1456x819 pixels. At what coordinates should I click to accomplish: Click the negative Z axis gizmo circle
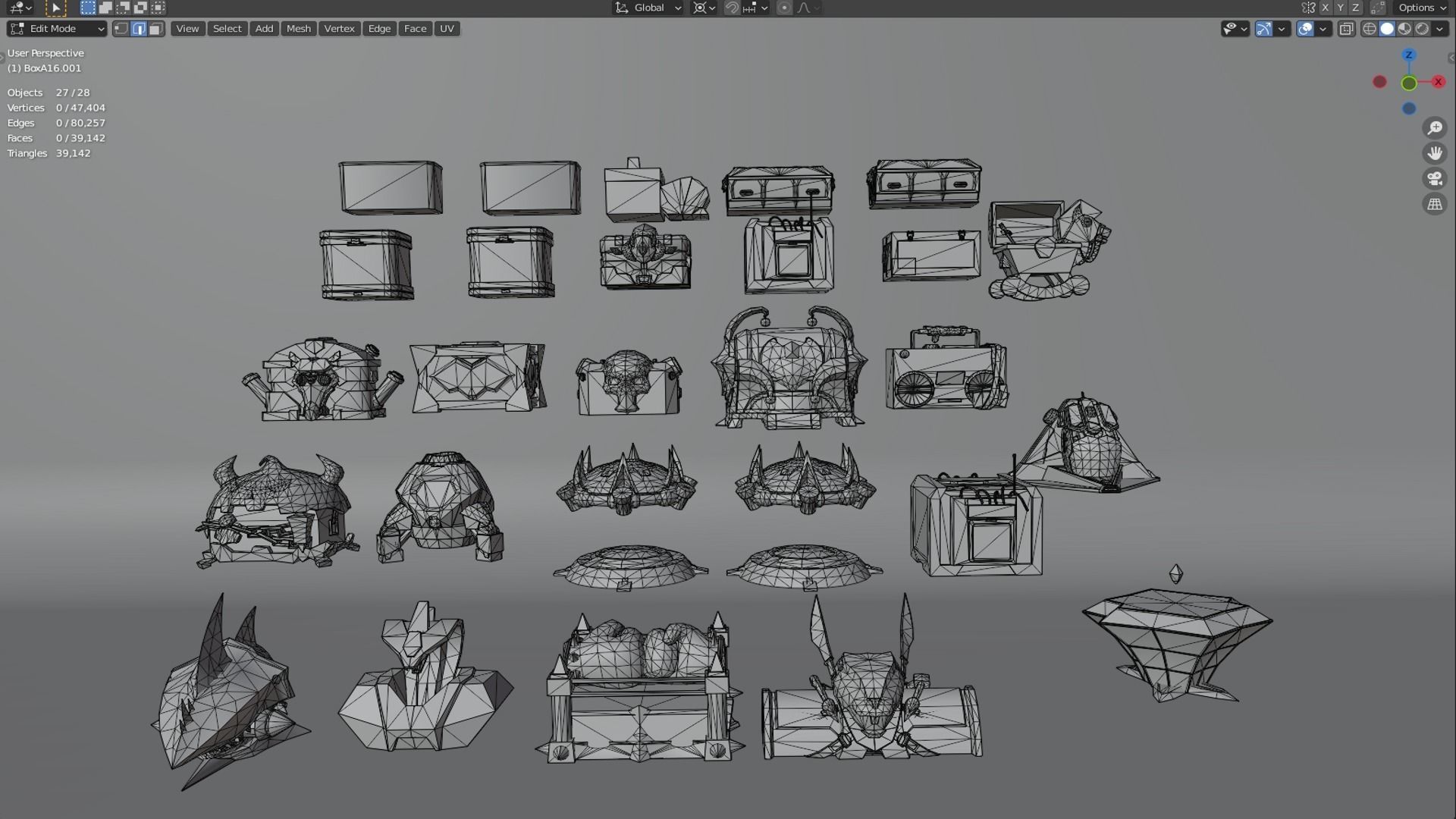[x=1409, y=108]
